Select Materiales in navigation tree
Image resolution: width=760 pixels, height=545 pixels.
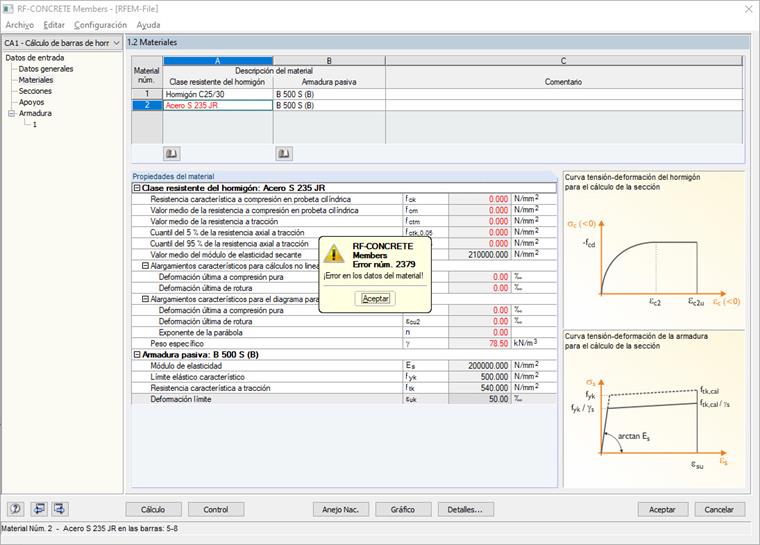pos(36,80)
